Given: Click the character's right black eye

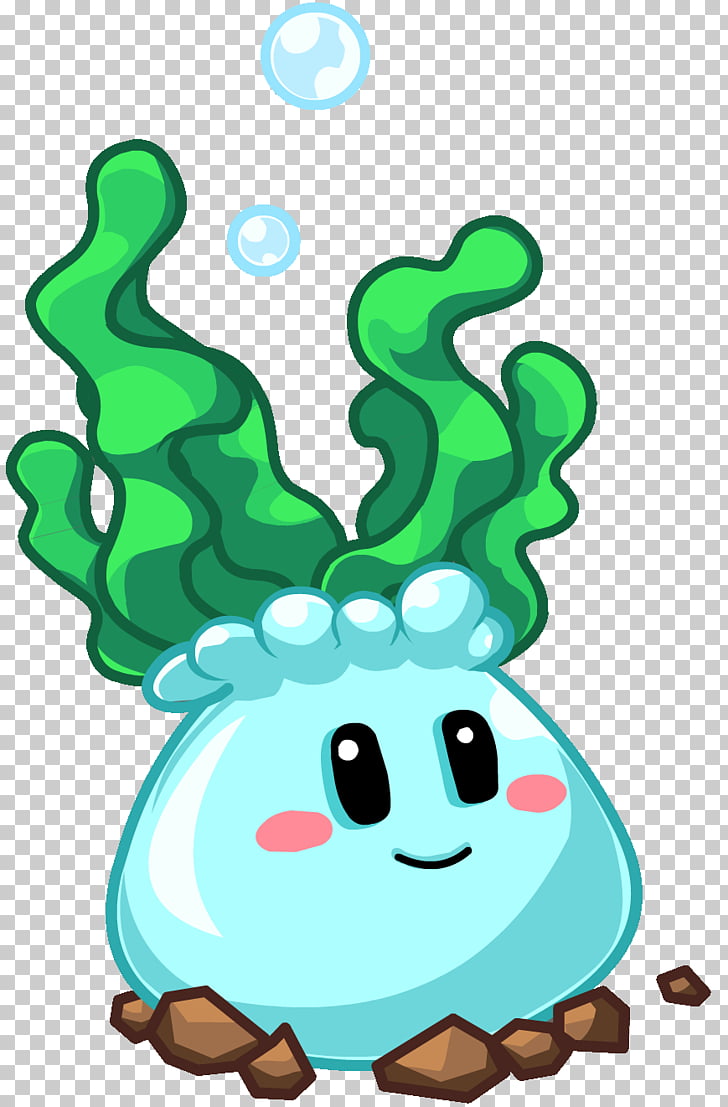Looking at the screenshot, I should pyautogui.click(x=470, y=756).
